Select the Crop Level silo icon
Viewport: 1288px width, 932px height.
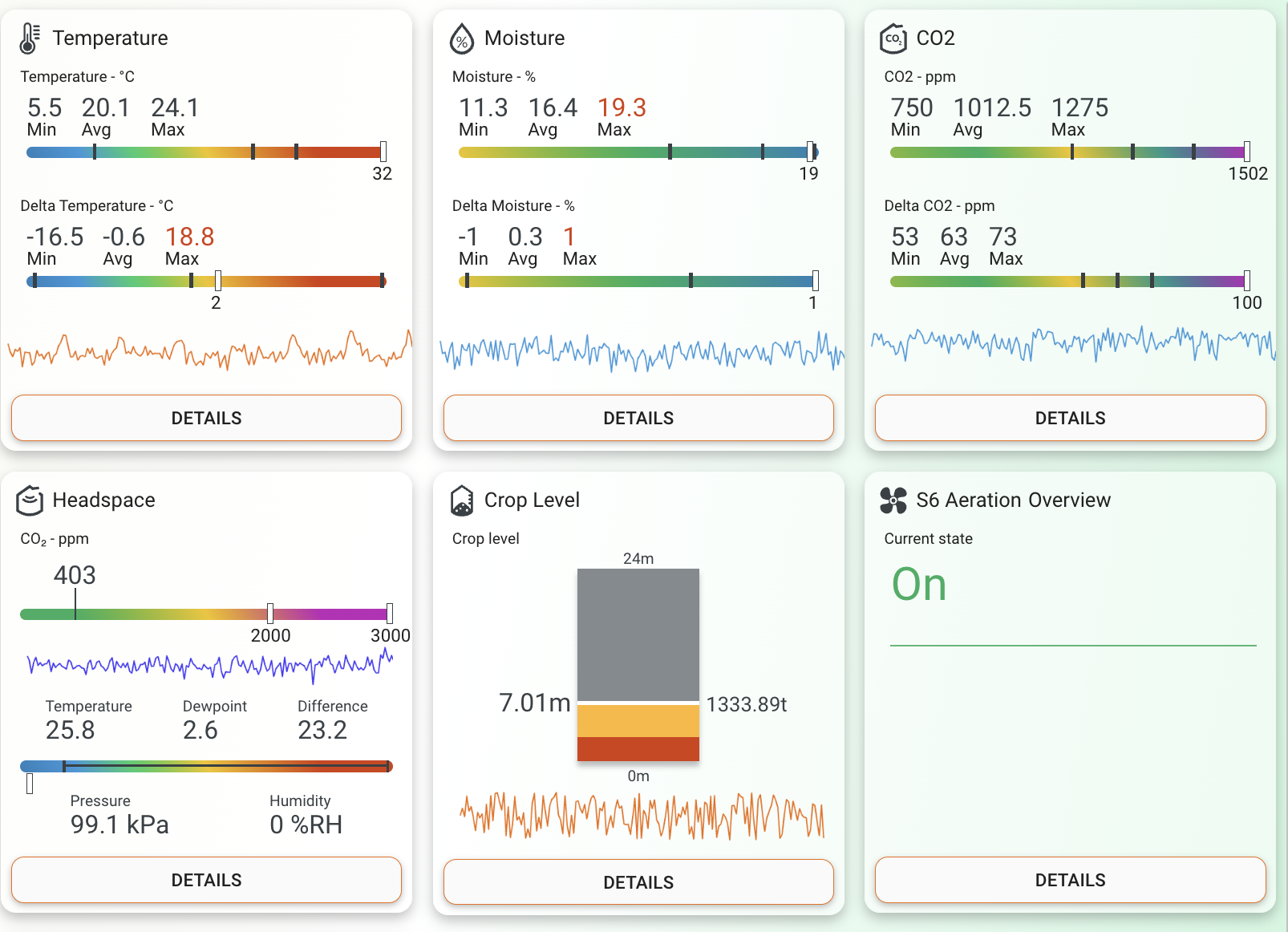coord(461,499)
